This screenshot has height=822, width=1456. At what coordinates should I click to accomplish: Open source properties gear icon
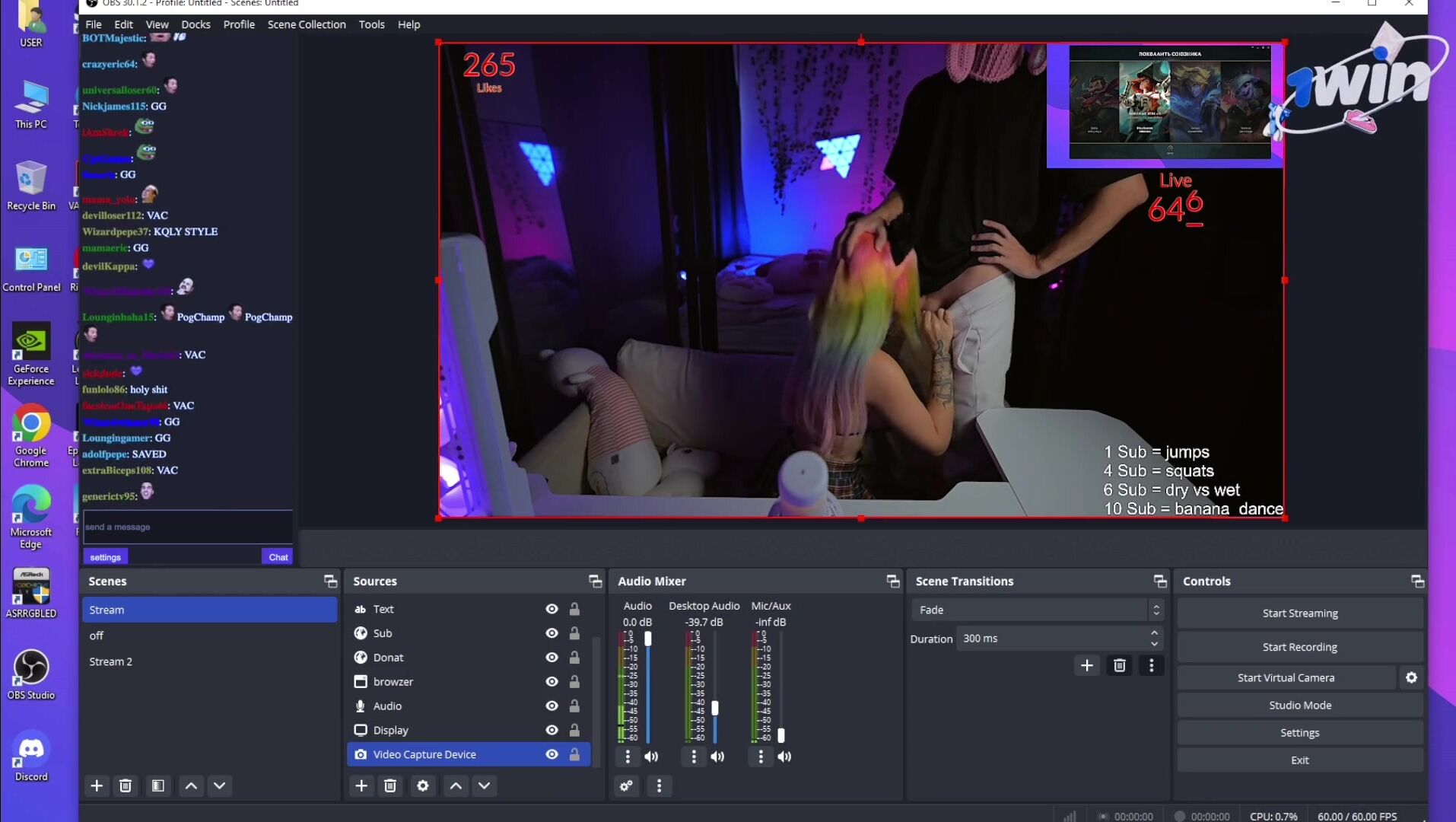coord(423,785)
